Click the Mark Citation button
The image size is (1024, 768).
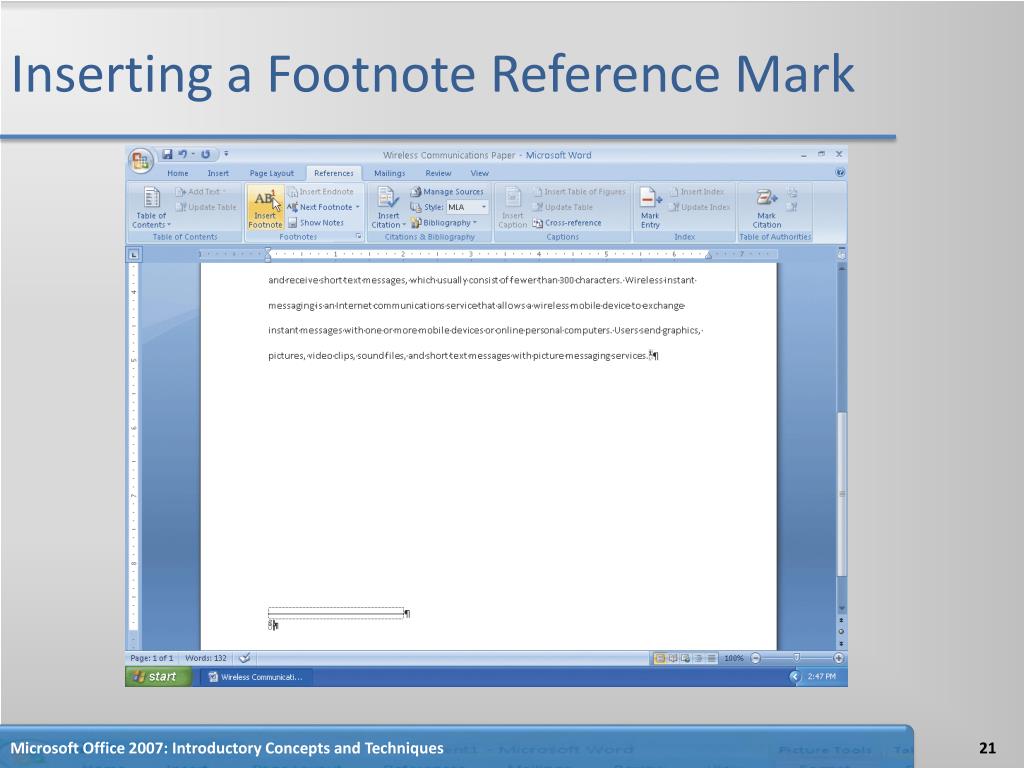pos(766,208)
